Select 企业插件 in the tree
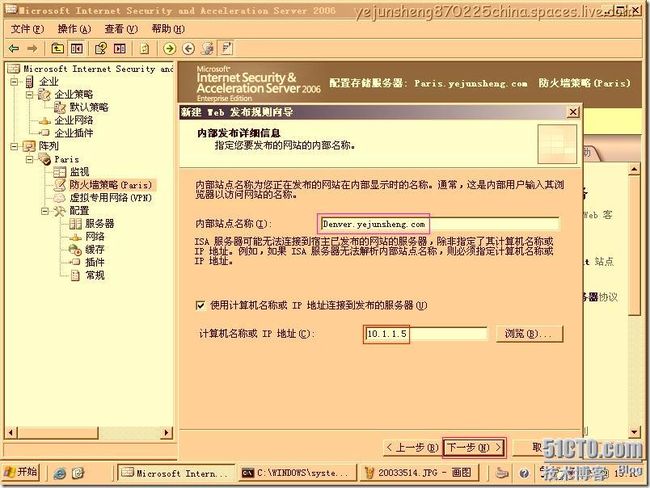The image size is (650, 488). 74,133
